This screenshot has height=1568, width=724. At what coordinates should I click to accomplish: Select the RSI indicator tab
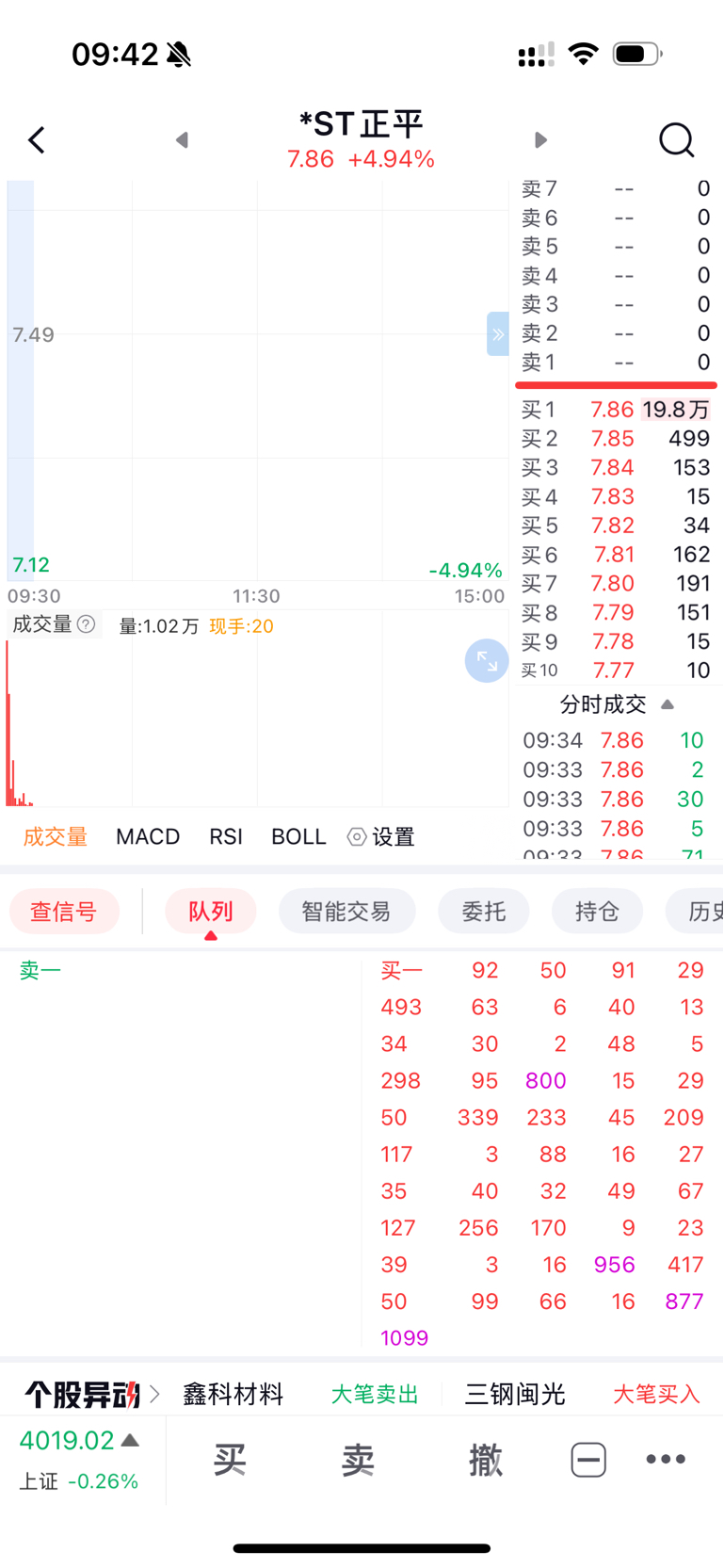[226, 837]
